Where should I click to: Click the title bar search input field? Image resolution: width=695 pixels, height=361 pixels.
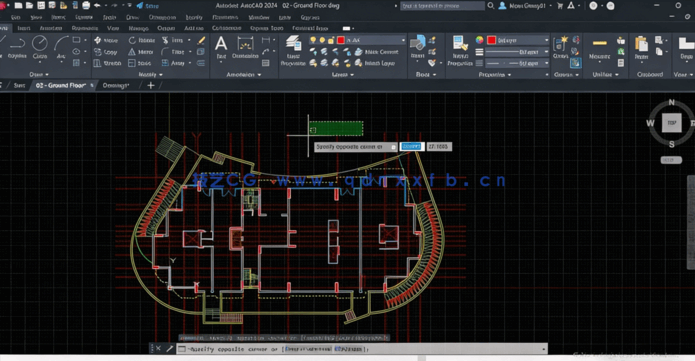coord(442,5)
